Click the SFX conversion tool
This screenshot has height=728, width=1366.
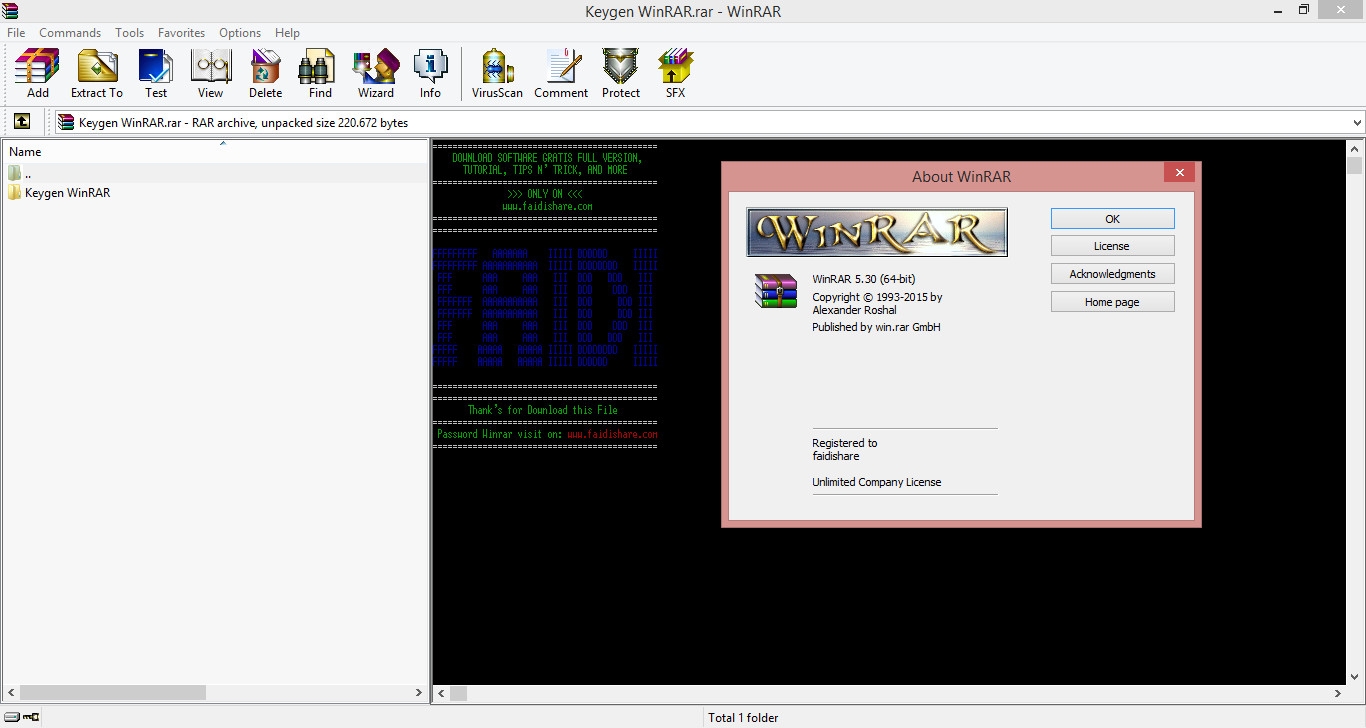click(x=675, y=70)
